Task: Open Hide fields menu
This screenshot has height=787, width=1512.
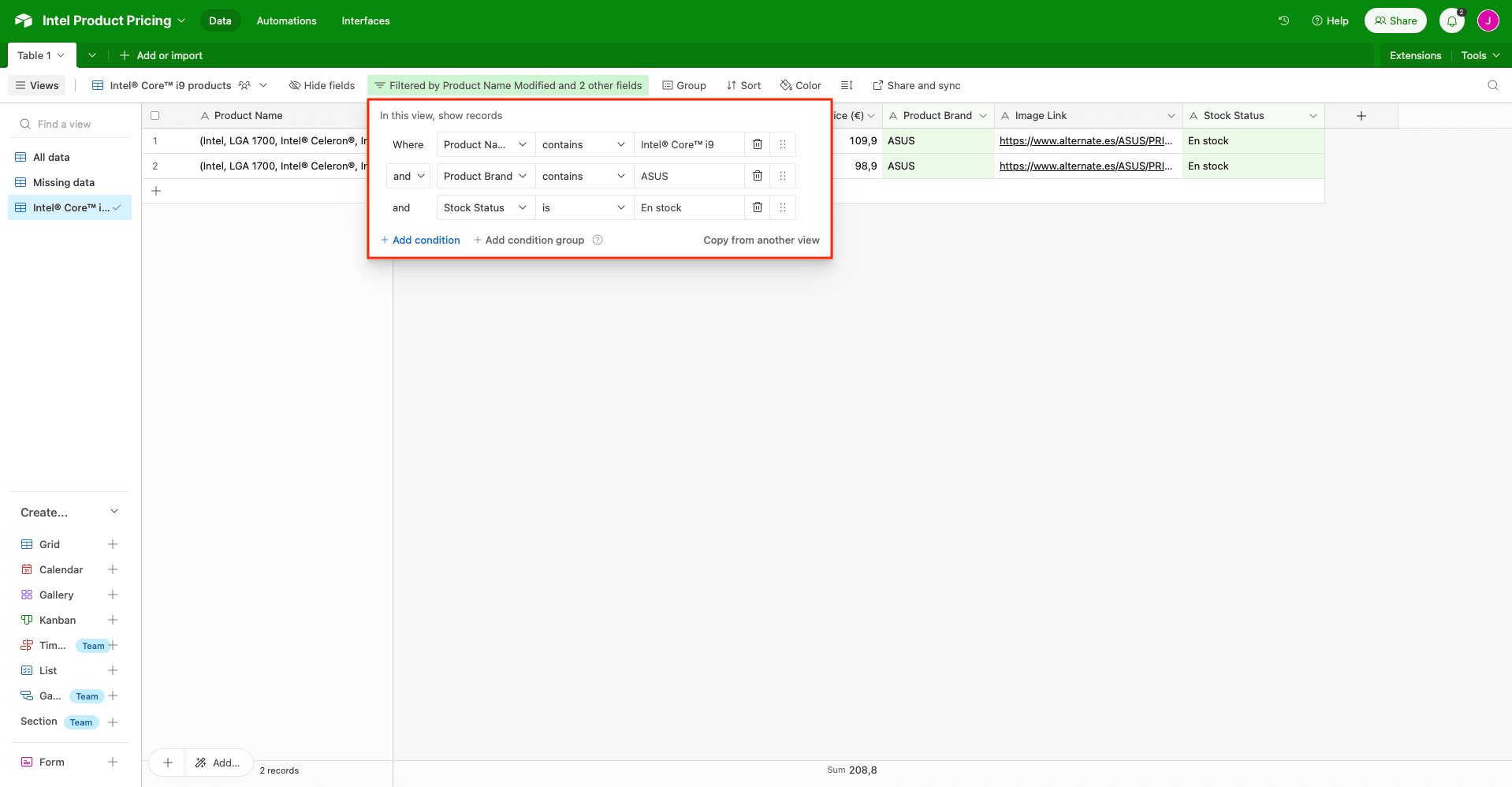Action: pos(322,85)
